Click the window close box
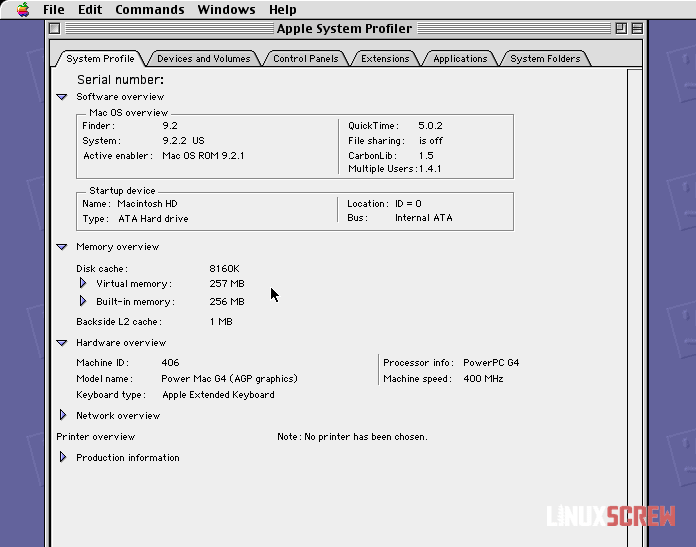696x547 pixels. point(55,28)
